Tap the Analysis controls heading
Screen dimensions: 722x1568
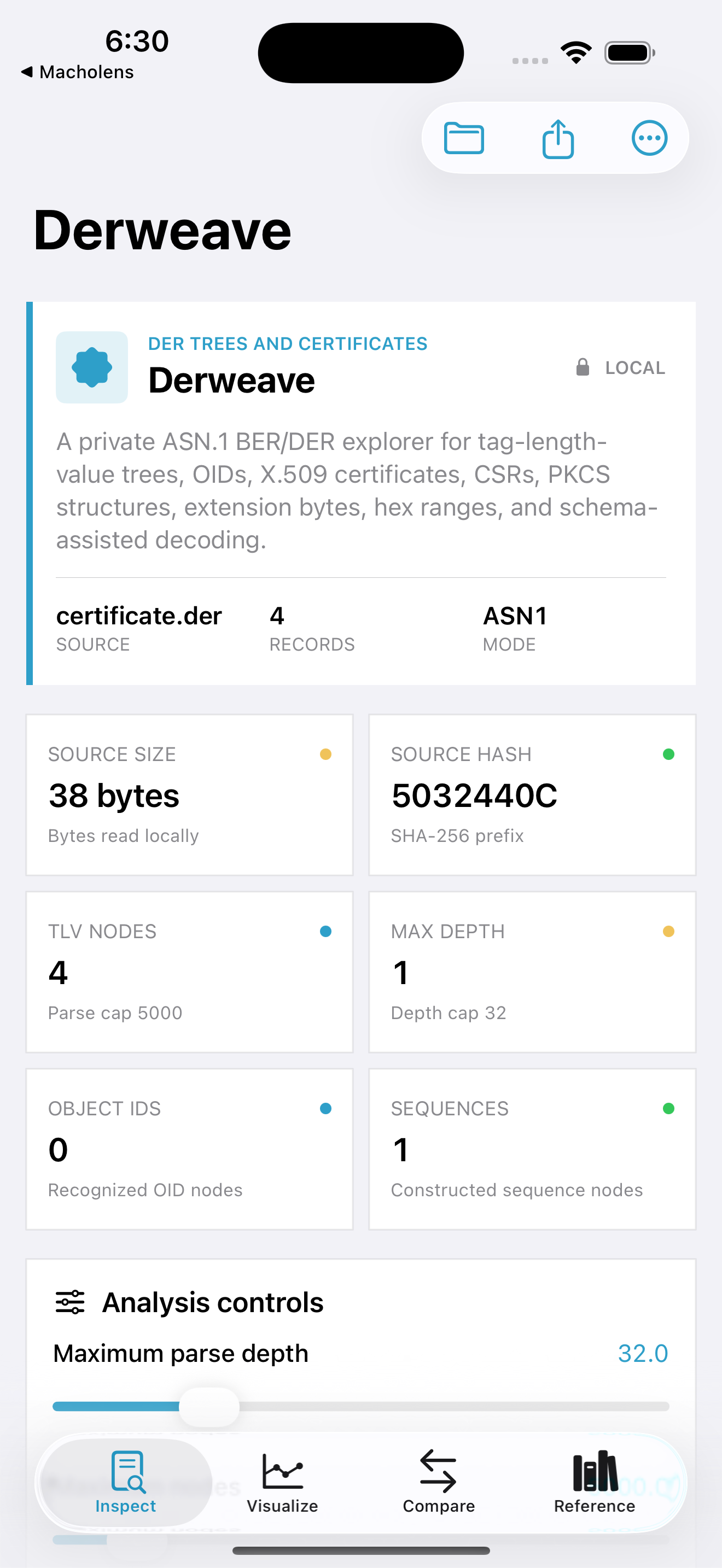click(212, 1302)
